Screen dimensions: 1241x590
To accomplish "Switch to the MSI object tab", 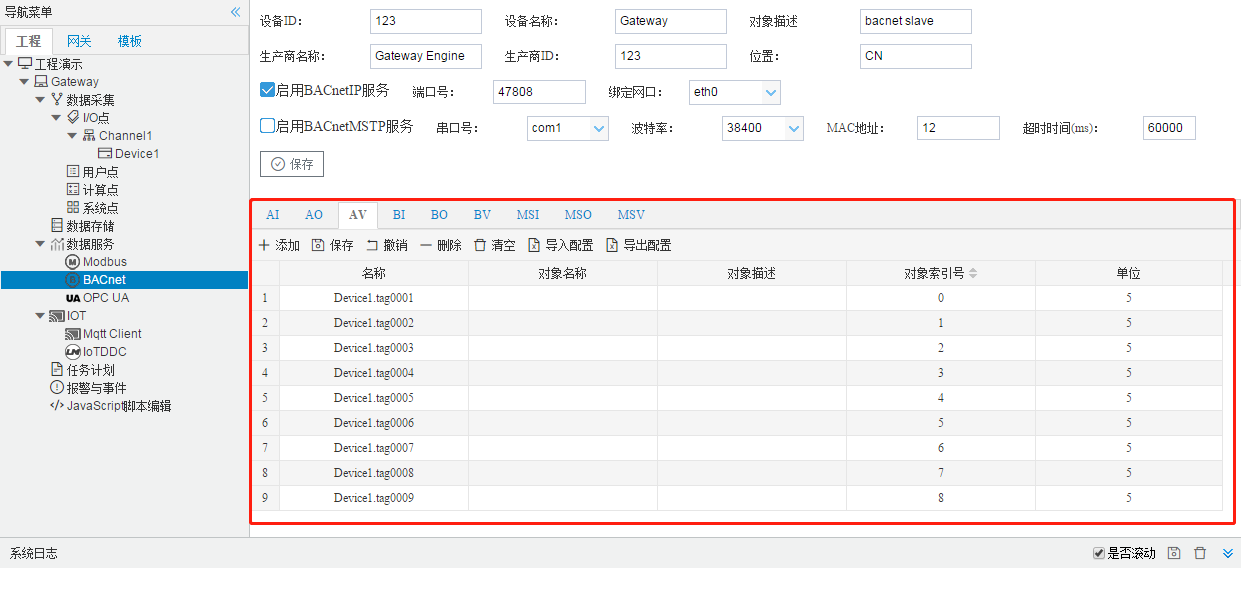I will point(528,215).
